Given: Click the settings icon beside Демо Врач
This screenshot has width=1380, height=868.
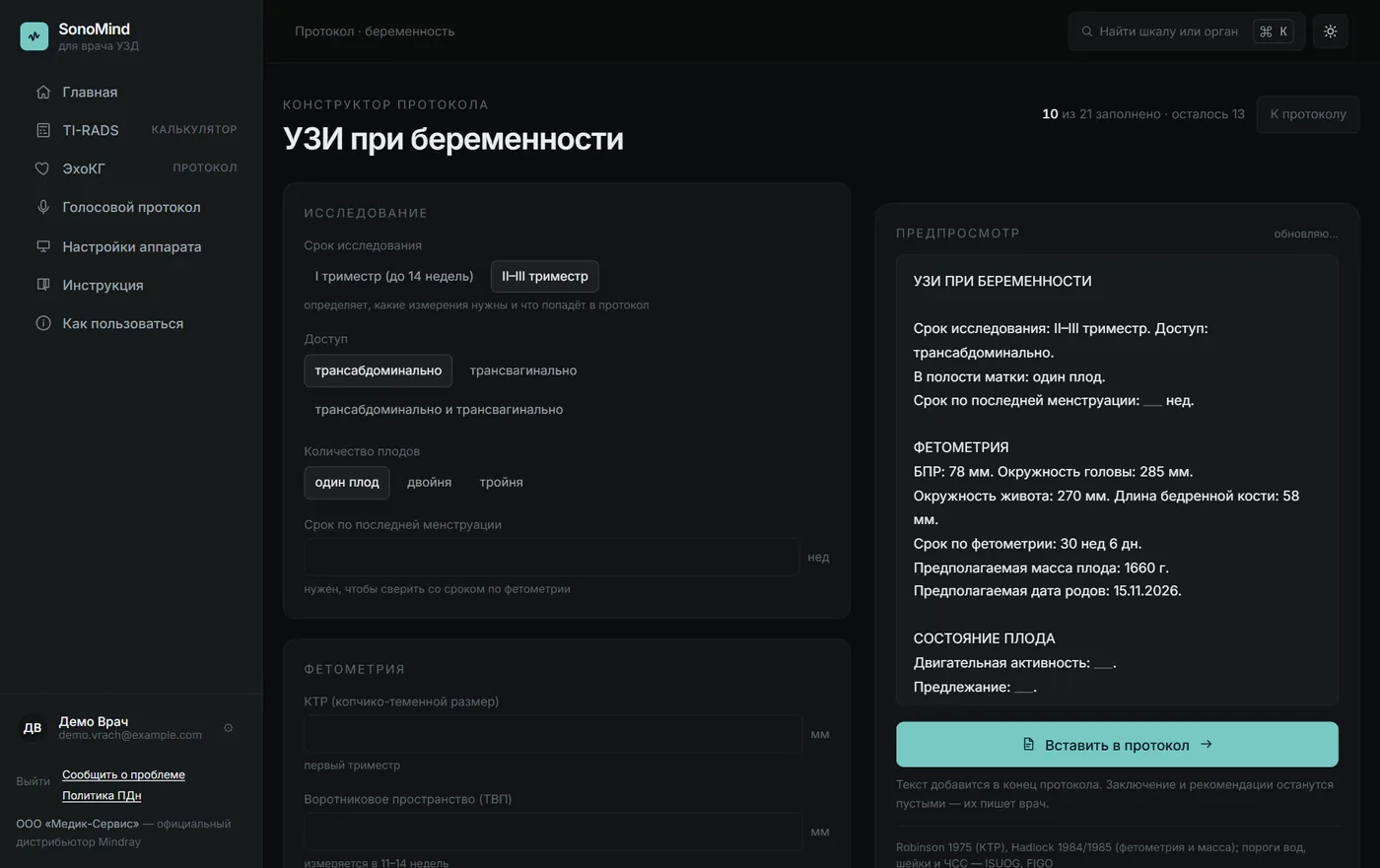Looking at the screenshot, I should coord(229,728).
